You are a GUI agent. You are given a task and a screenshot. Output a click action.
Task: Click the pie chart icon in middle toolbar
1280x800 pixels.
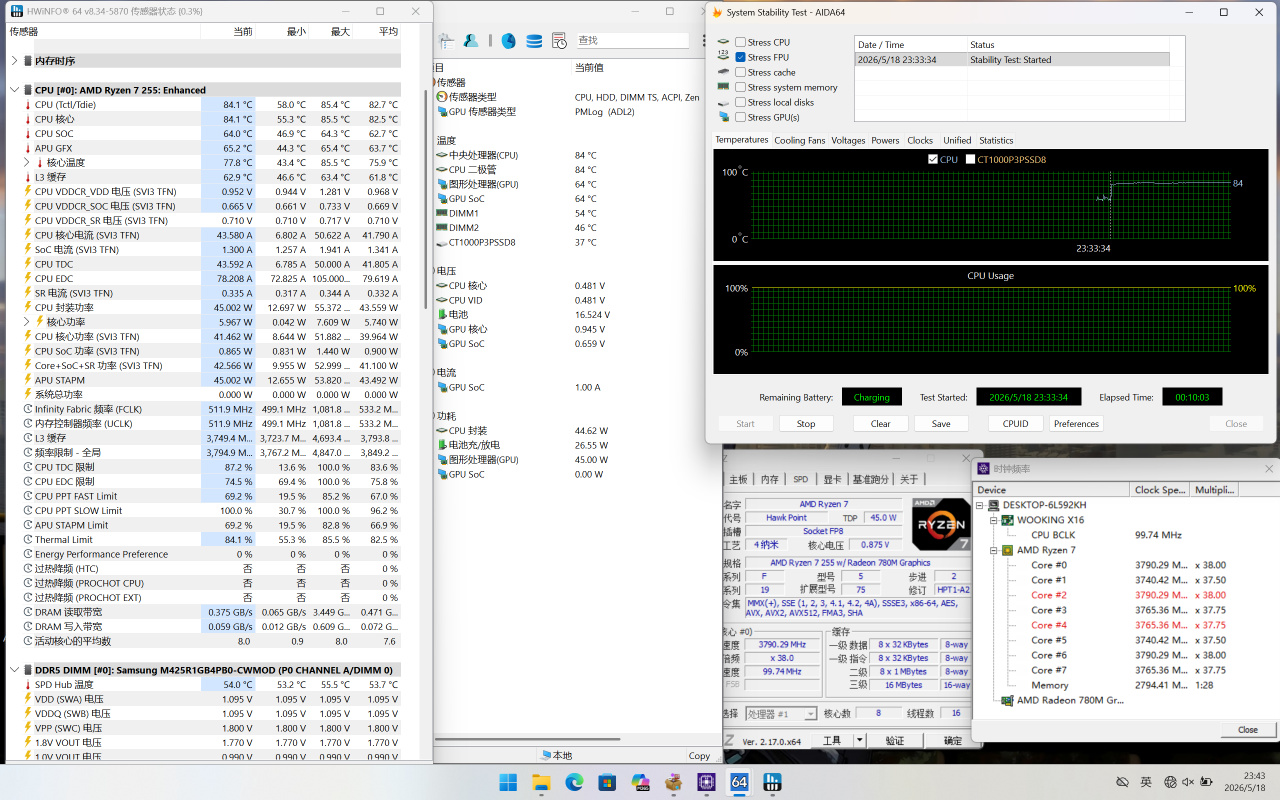(509, 41)
